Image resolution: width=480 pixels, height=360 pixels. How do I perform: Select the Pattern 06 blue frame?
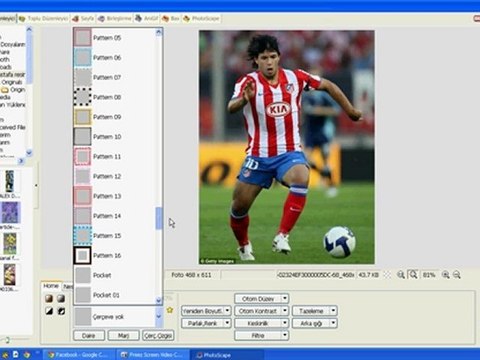(x=114, y=57)
